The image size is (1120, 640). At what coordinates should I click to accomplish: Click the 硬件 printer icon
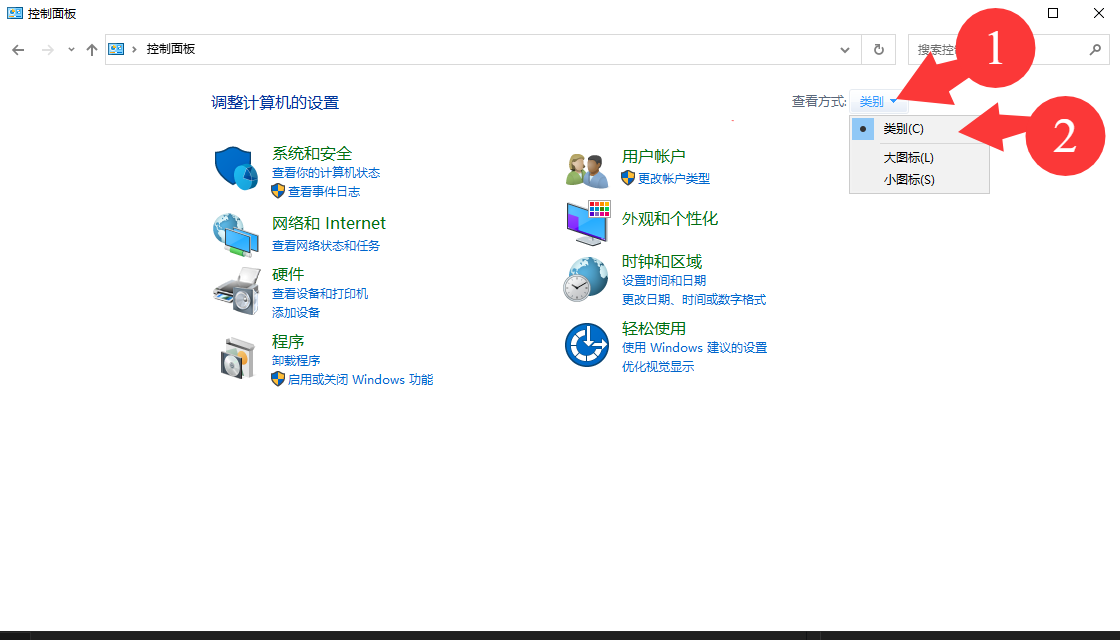point(236,291)
